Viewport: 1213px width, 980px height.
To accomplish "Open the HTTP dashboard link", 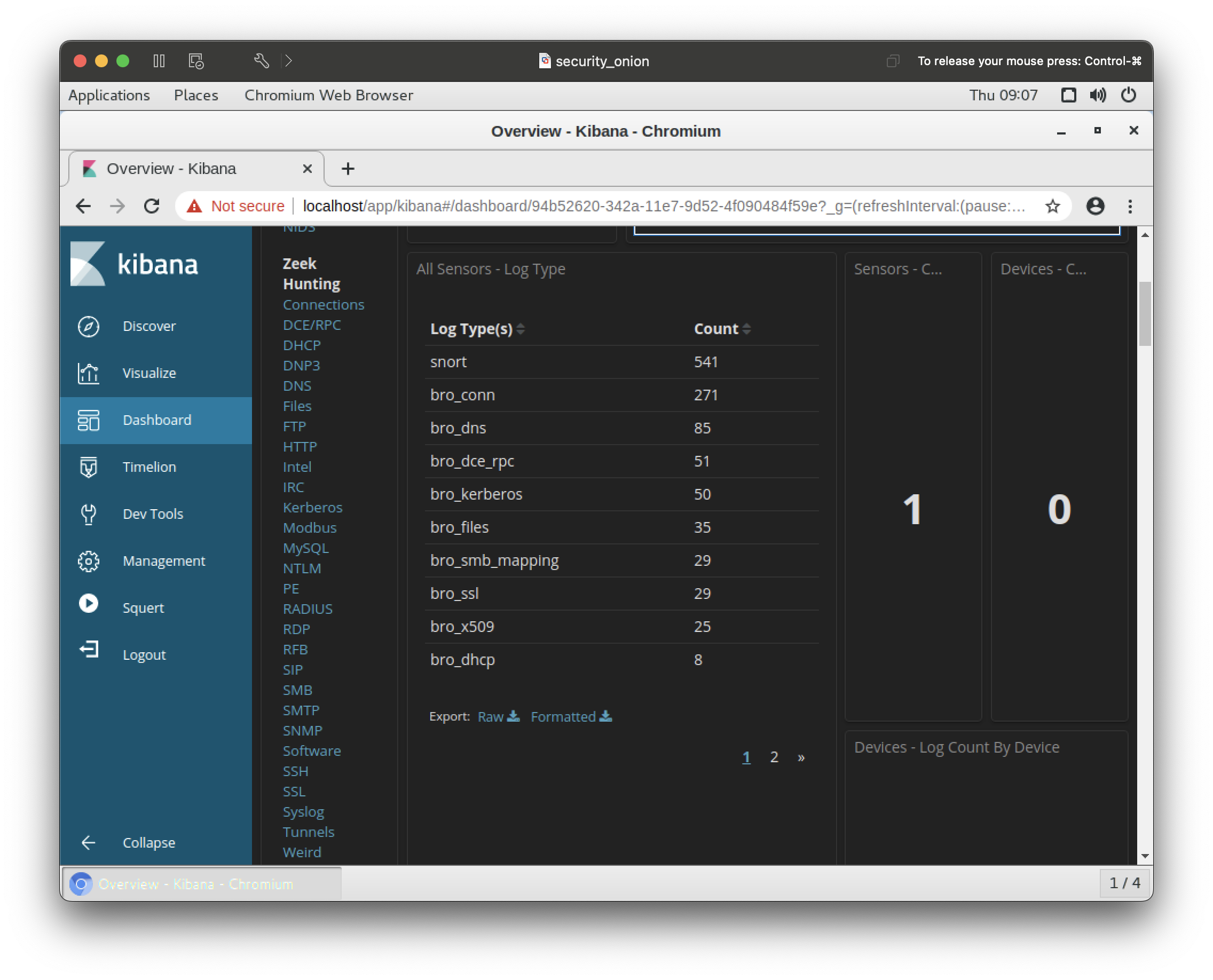I will 300,447.
